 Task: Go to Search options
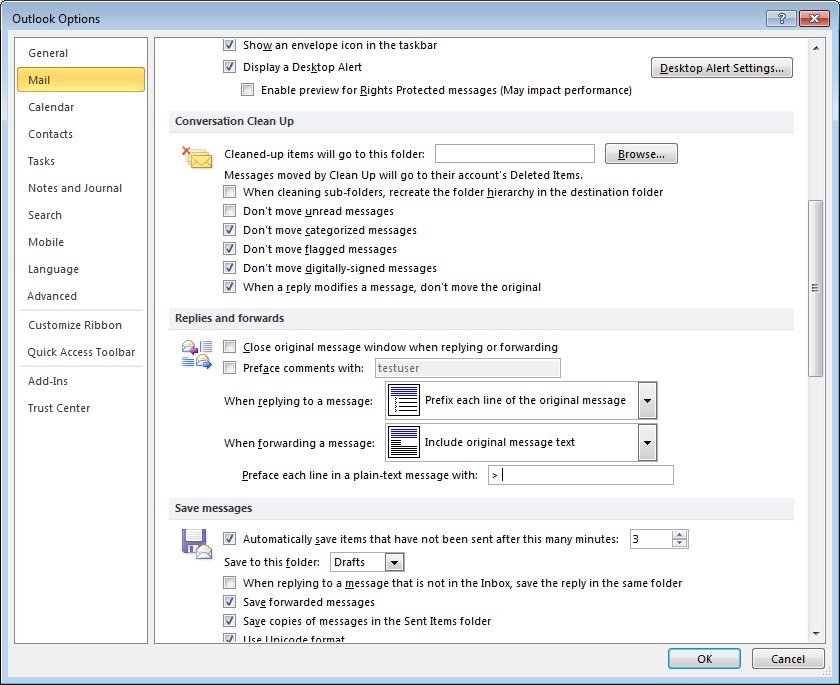tap(81, 215)
